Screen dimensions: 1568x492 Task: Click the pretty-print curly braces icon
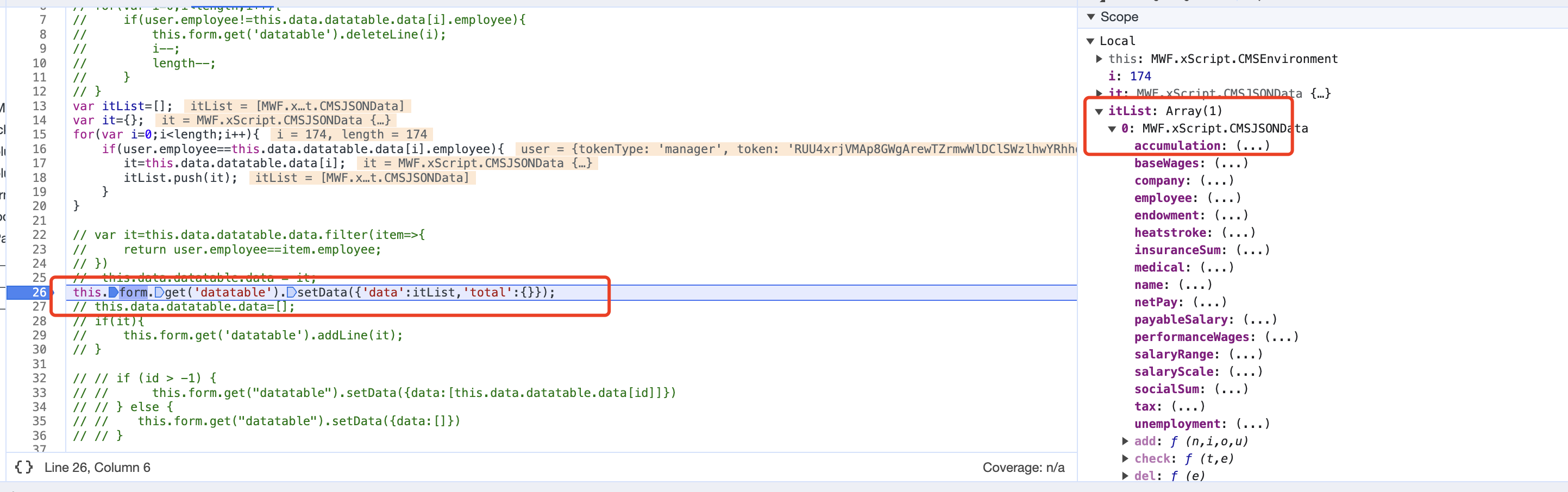pos(24,467)
